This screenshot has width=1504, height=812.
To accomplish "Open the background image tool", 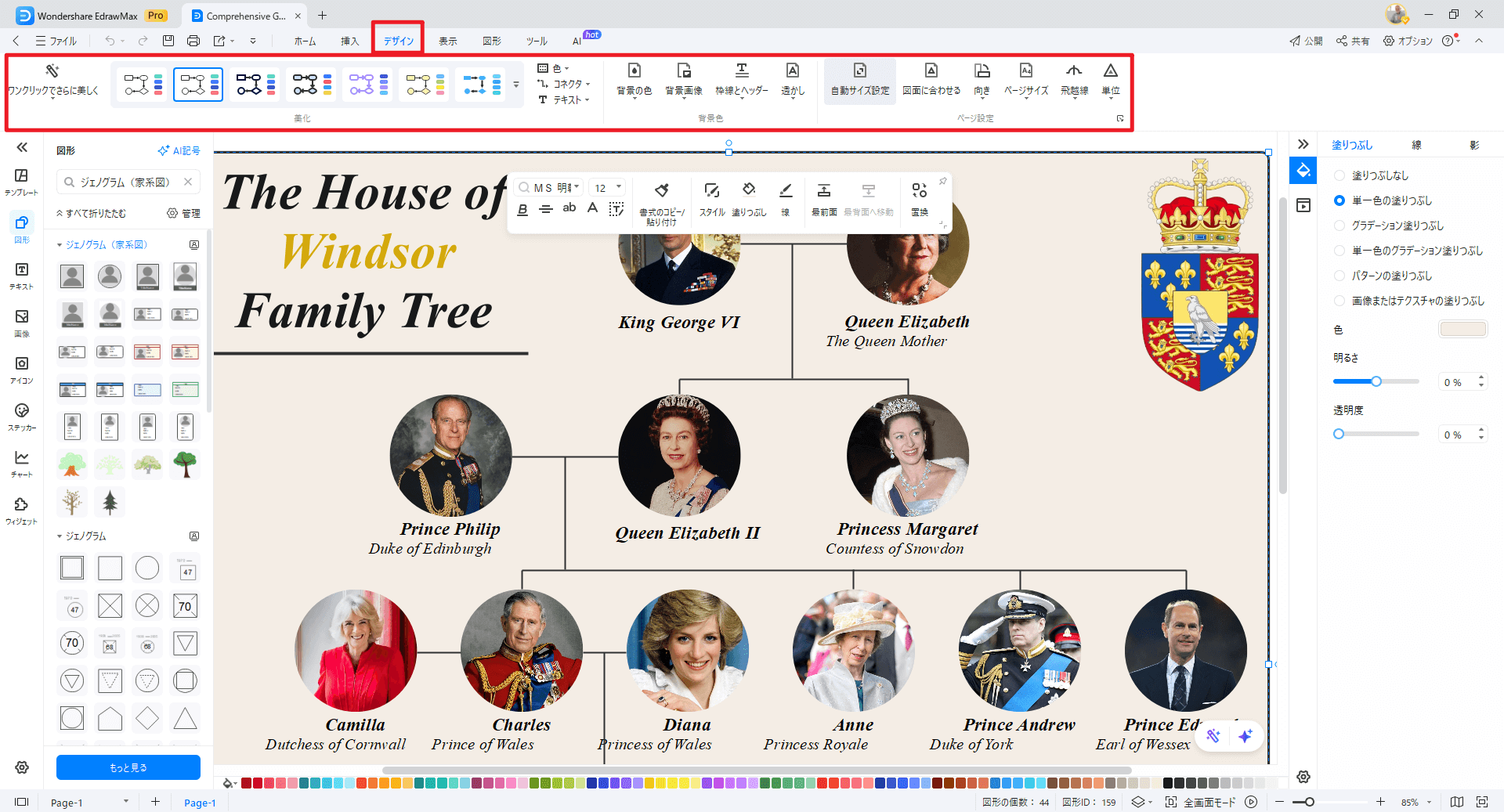I will [683, 80].
